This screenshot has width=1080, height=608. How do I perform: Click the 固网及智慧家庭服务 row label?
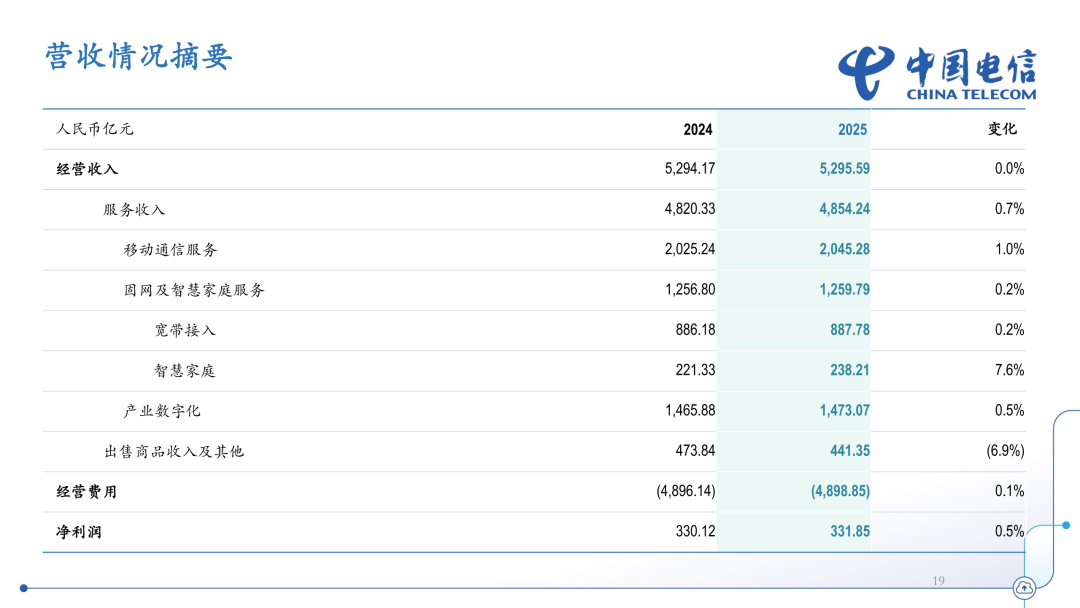coord(194,290)
